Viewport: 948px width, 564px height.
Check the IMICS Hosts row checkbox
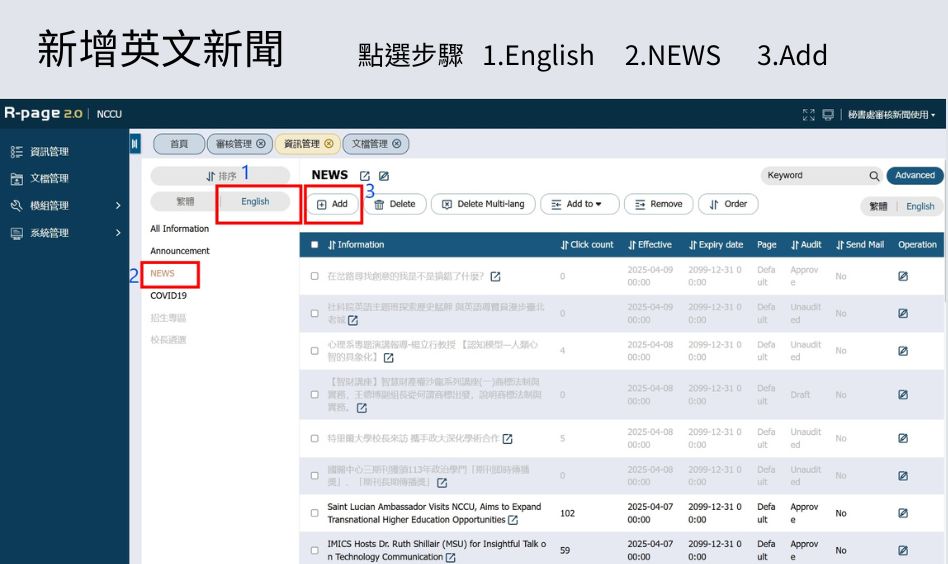(314, 551)
